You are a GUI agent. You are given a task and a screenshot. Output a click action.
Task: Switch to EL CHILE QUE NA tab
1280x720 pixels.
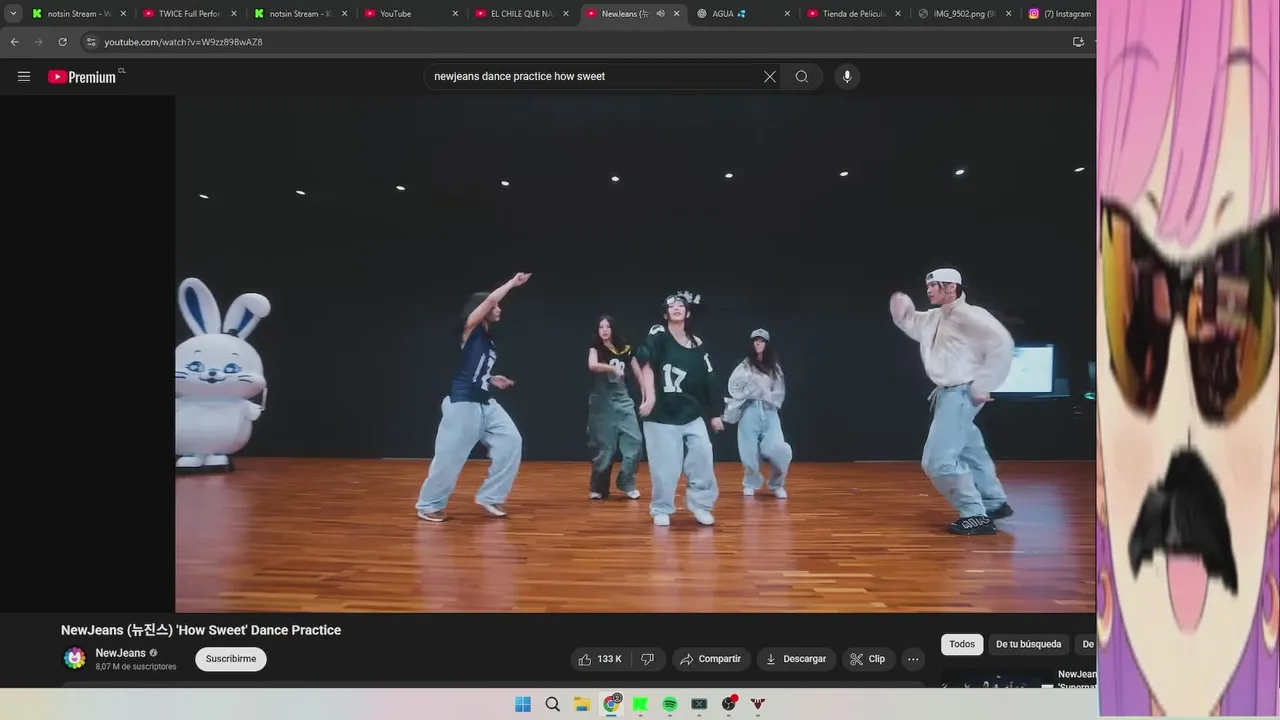[x=521, y=14]
